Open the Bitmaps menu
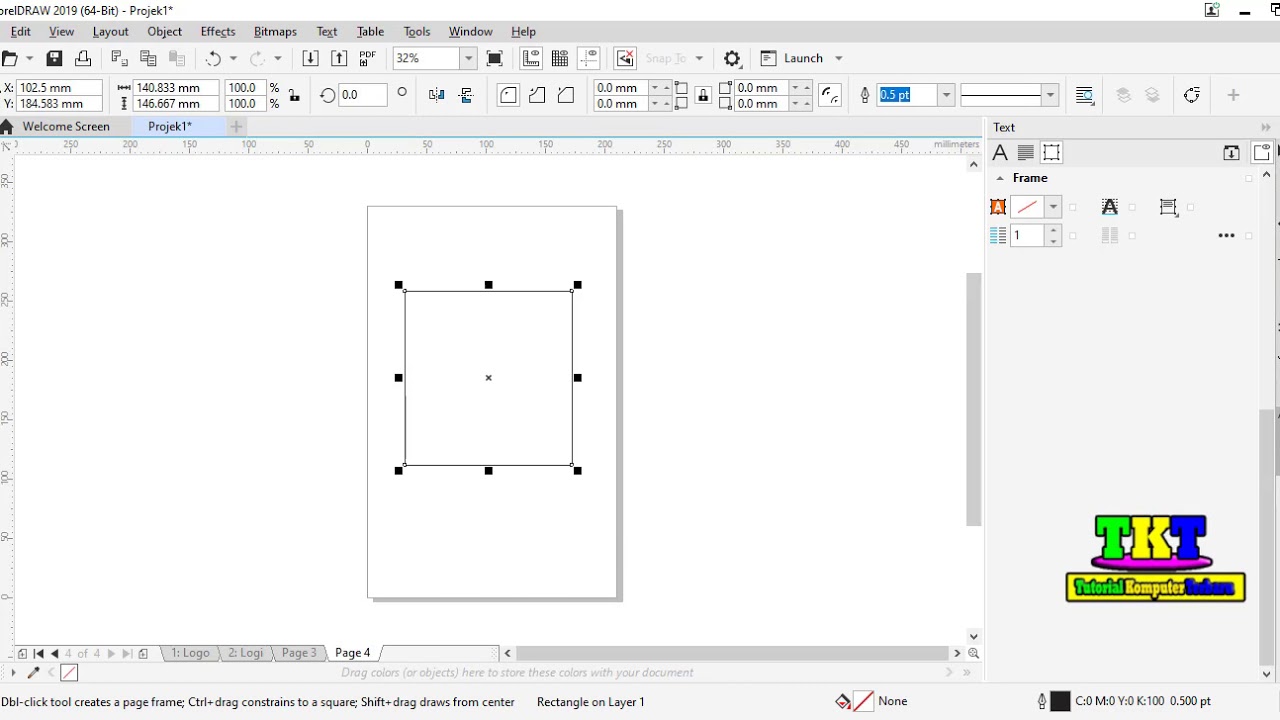 275,32
